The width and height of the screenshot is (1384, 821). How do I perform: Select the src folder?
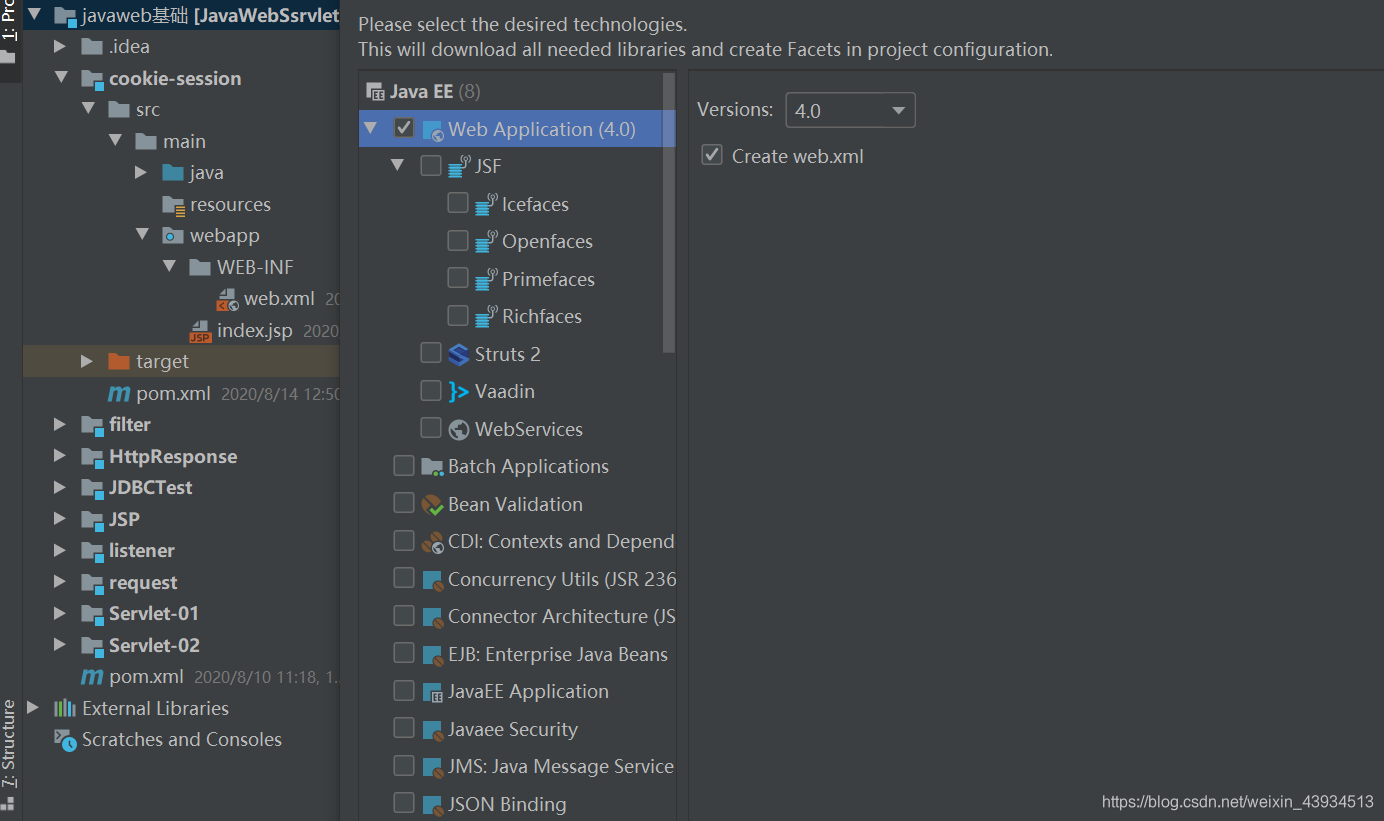[x=148, y=110]
